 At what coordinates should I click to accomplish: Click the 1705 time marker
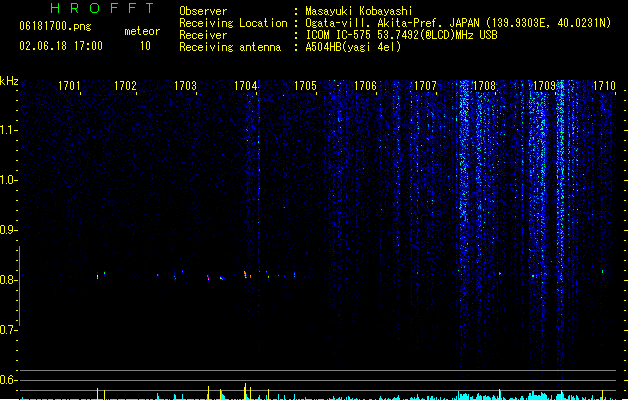click(x=305, y=86)
